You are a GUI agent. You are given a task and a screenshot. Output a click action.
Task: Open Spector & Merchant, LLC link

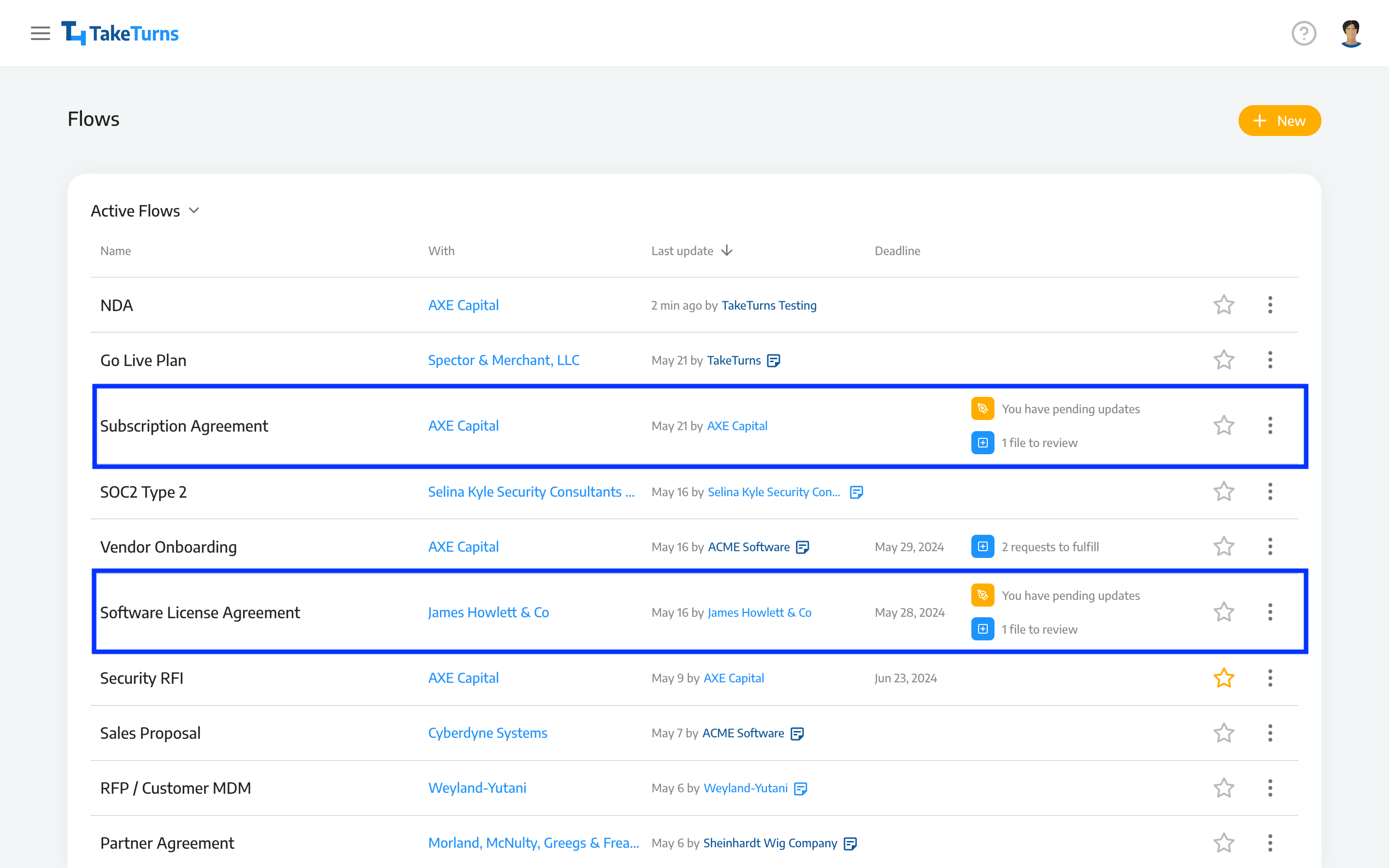pyautogui.click(x=504, y=360)
